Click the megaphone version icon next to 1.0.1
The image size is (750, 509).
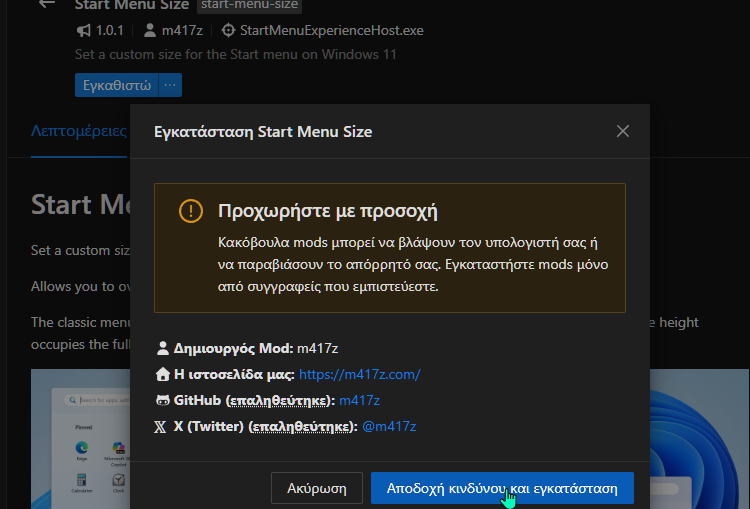point(83,30)
